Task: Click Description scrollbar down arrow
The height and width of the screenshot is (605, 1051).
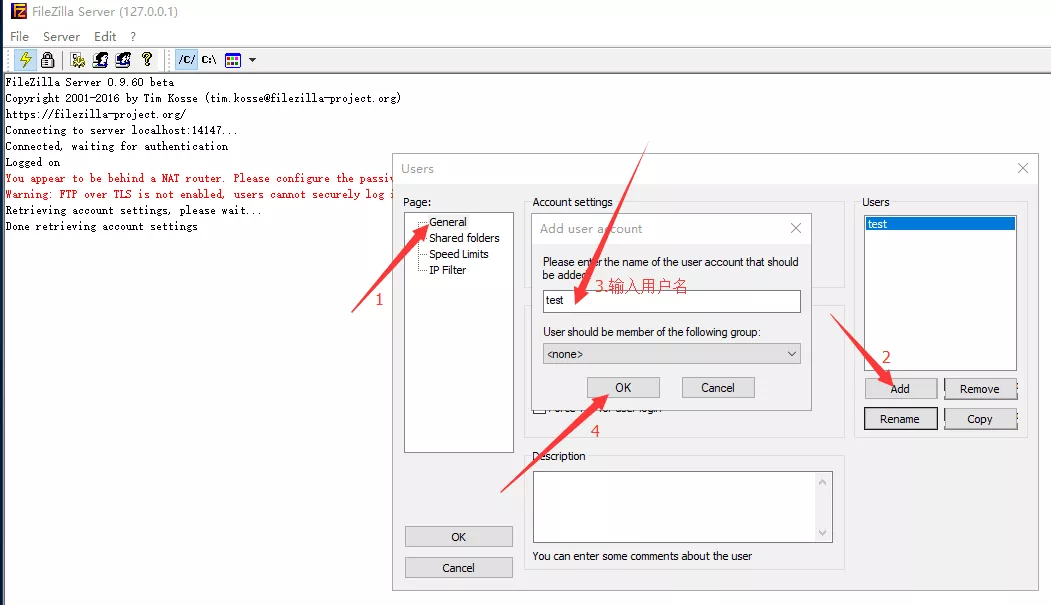Action: coord(822,533)
